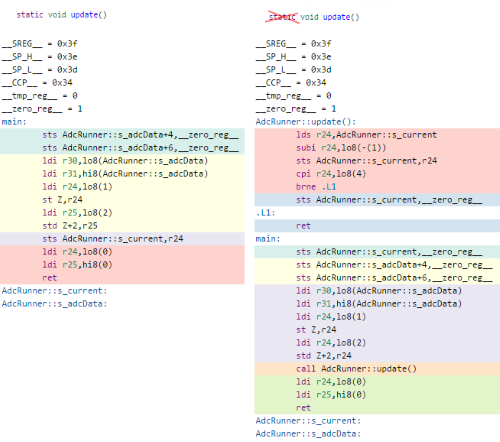
Task: Click the lds r24,AdcRunner::s_current line
Action: pos(377,135)
